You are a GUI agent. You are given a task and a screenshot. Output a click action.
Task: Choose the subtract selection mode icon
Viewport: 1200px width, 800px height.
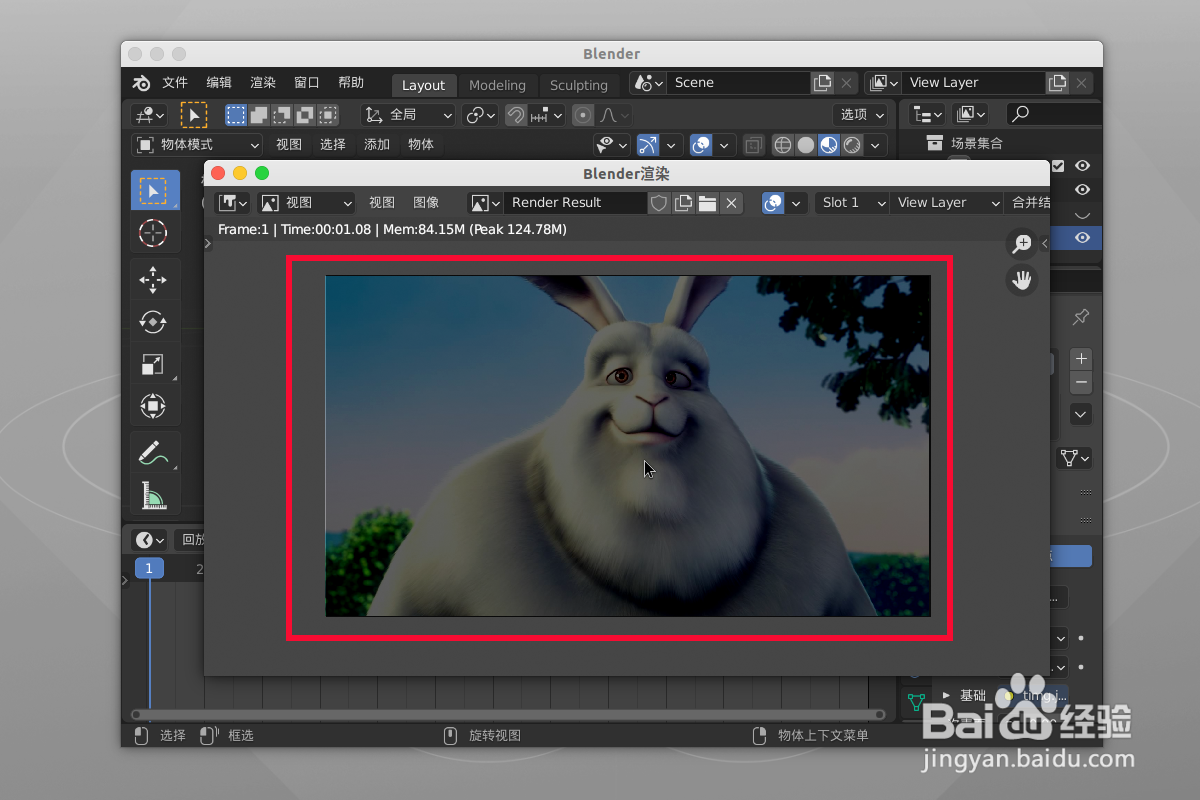point(282,115)
